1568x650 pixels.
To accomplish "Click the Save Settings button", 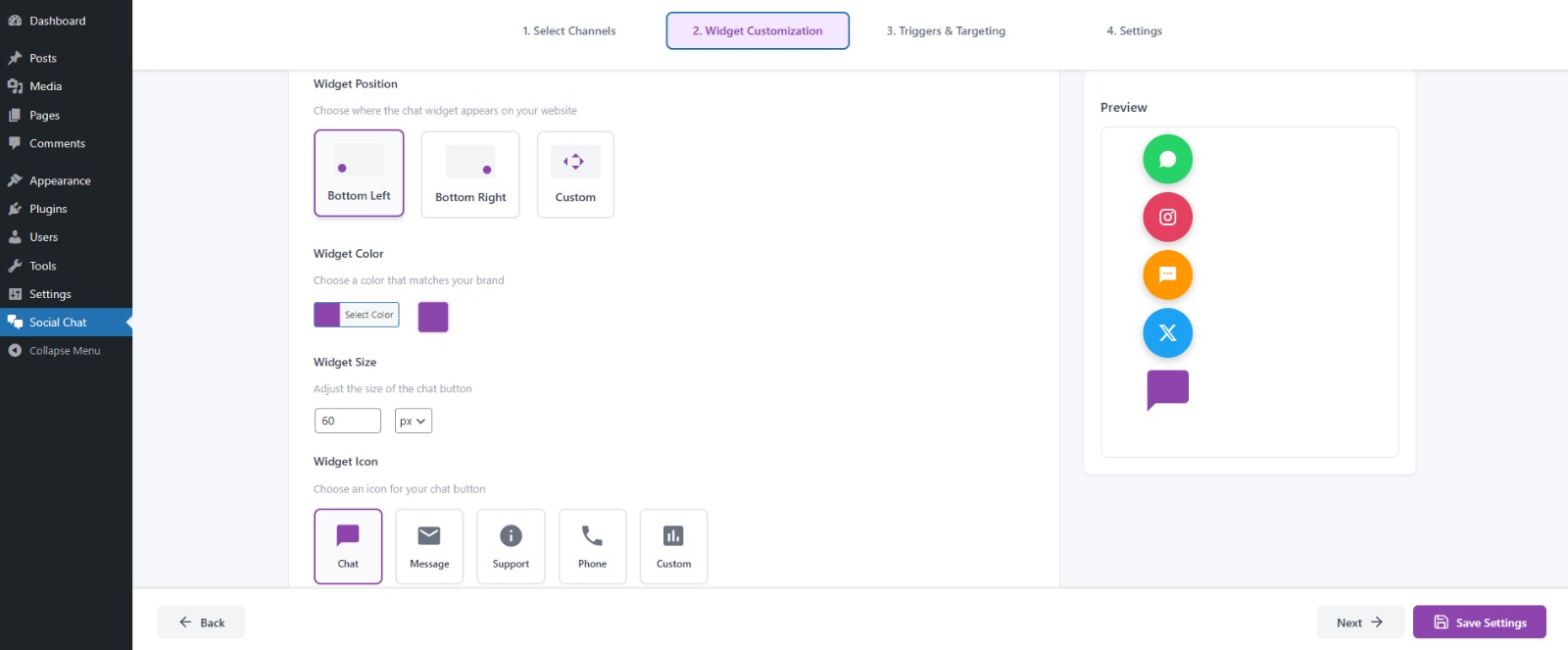I will click(1479, 623).
